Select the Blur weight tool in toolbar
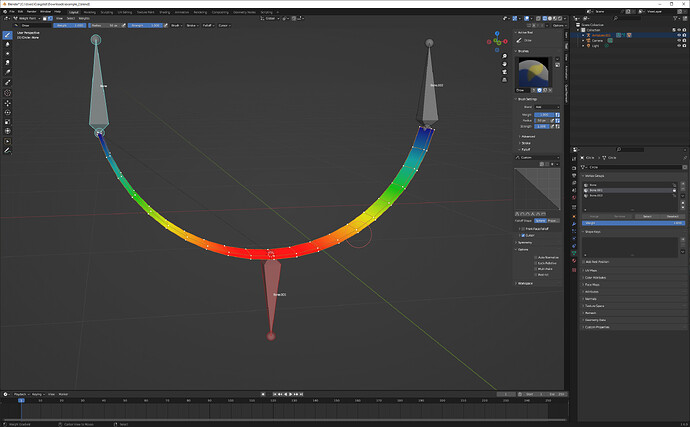 pyautogui.click(x=7, y=44)
